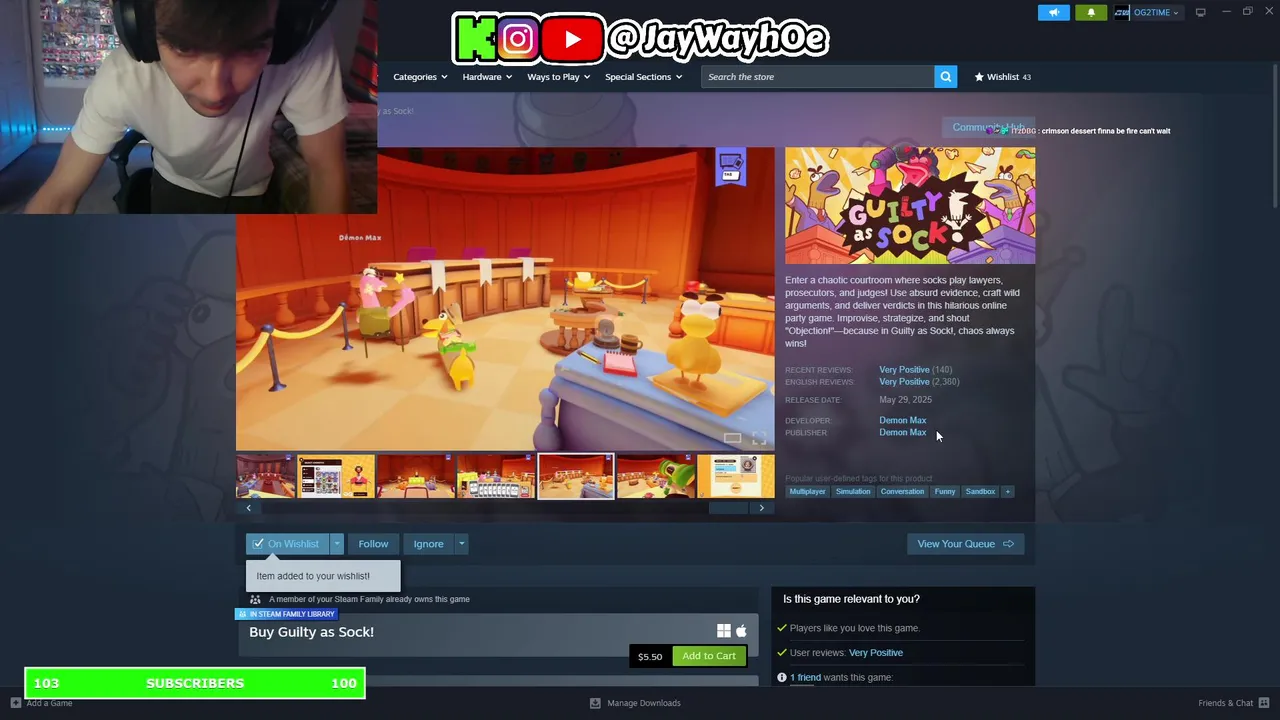Viewport: 1280px width, 720px height.
Task: Click the Follow button
Action: [373, 544]
